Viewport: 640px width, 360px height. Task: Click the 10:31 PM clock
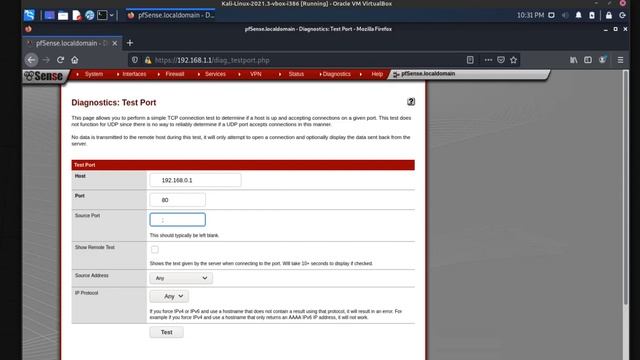coord(530,16)
